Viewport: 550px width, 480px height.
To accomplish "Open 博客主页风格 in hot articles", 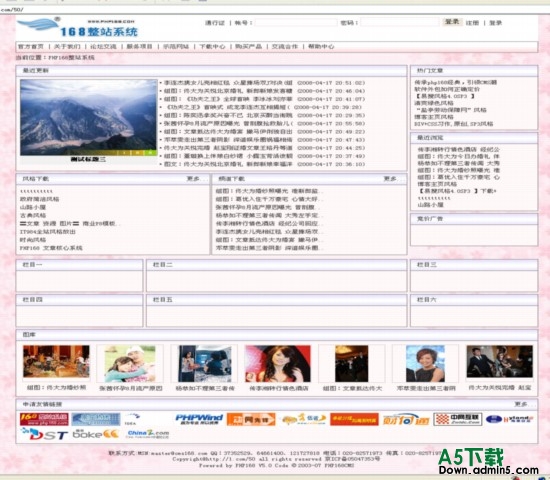I will pyautogui.click(x=434, y=117).
